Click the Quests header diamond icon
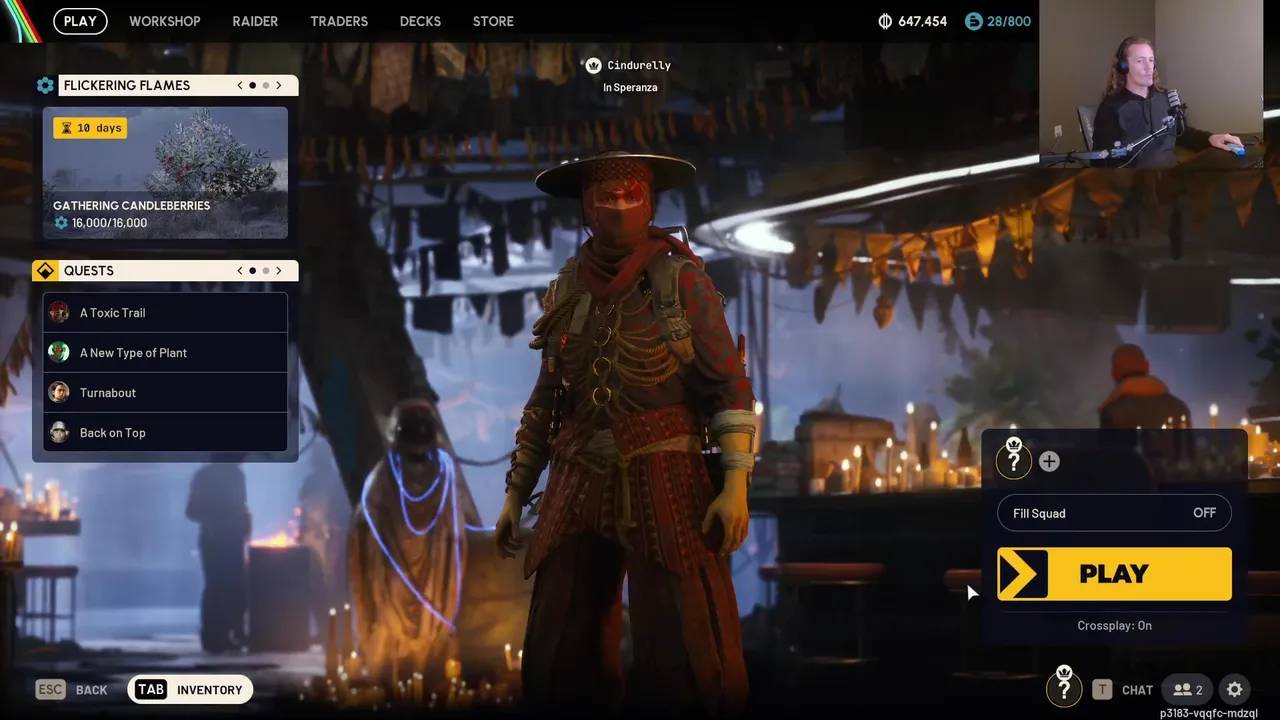 (45, 271)
